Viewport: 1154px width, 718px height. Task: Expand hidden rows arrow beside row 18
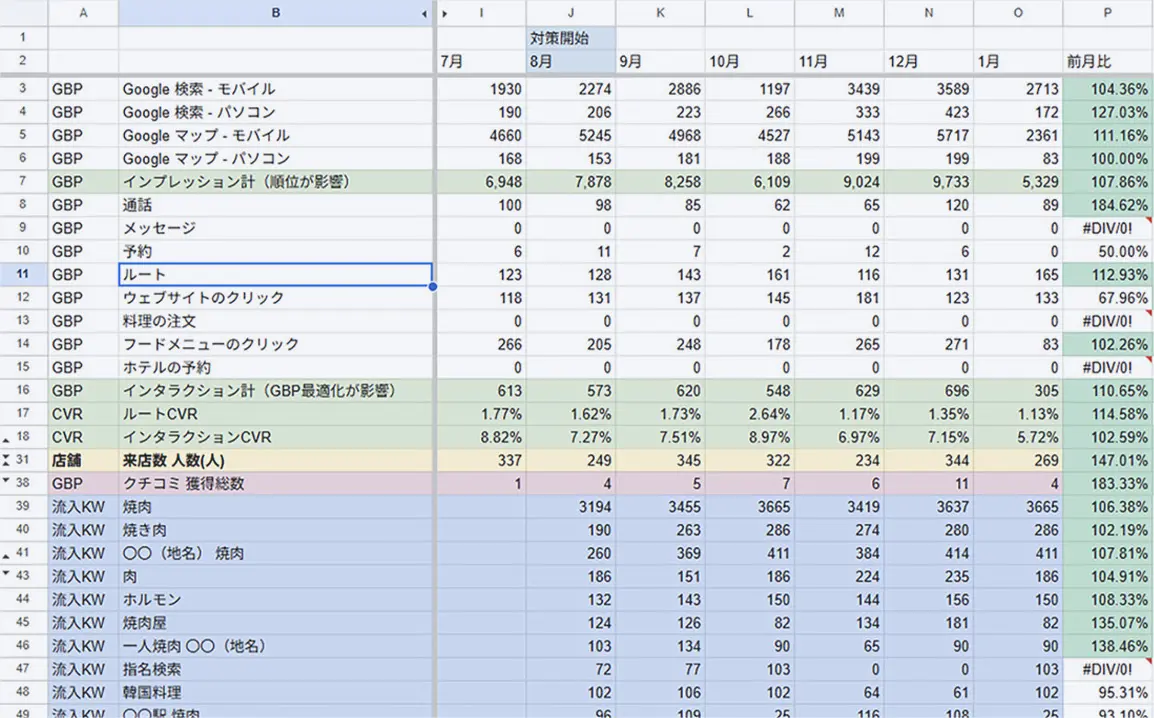click(7, 440)
